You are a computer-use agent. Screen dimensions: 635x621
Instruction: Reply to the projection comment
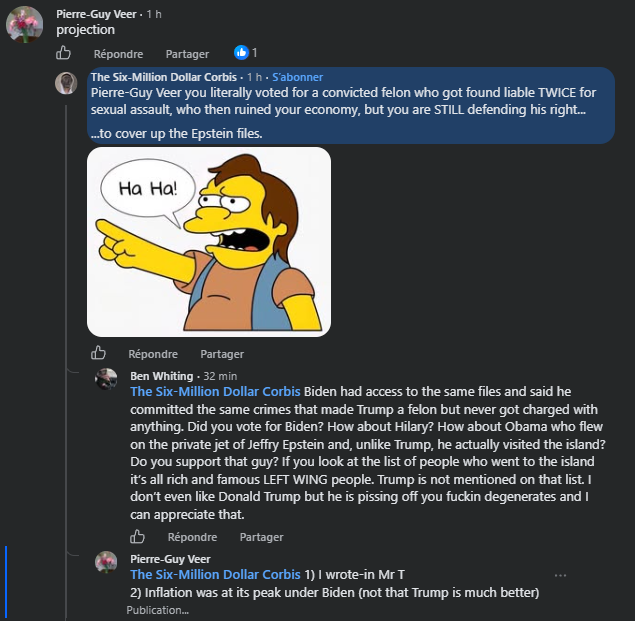(118, 54)
